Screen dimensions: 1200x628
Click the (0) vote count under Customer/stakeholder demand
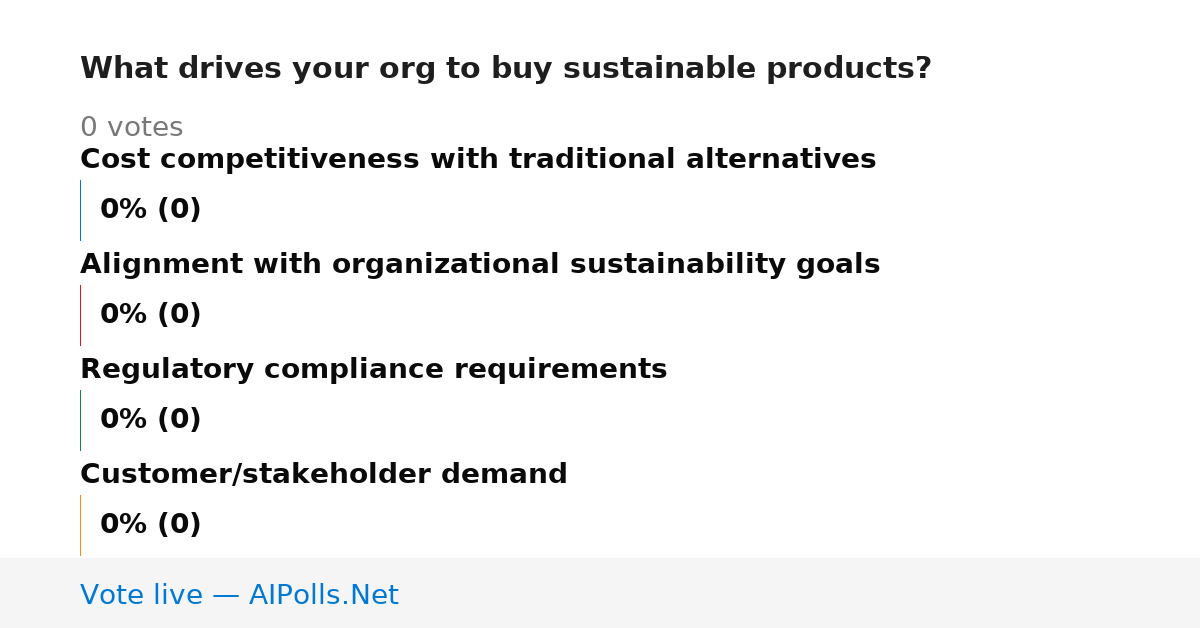click(x=179, y=525)
